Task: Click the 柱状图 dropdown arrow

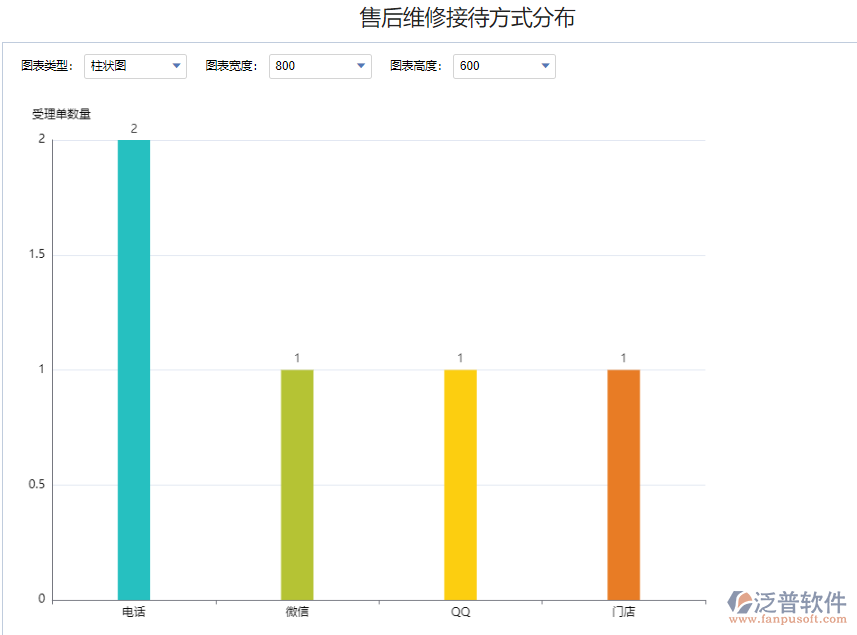Action: (178, 66)
